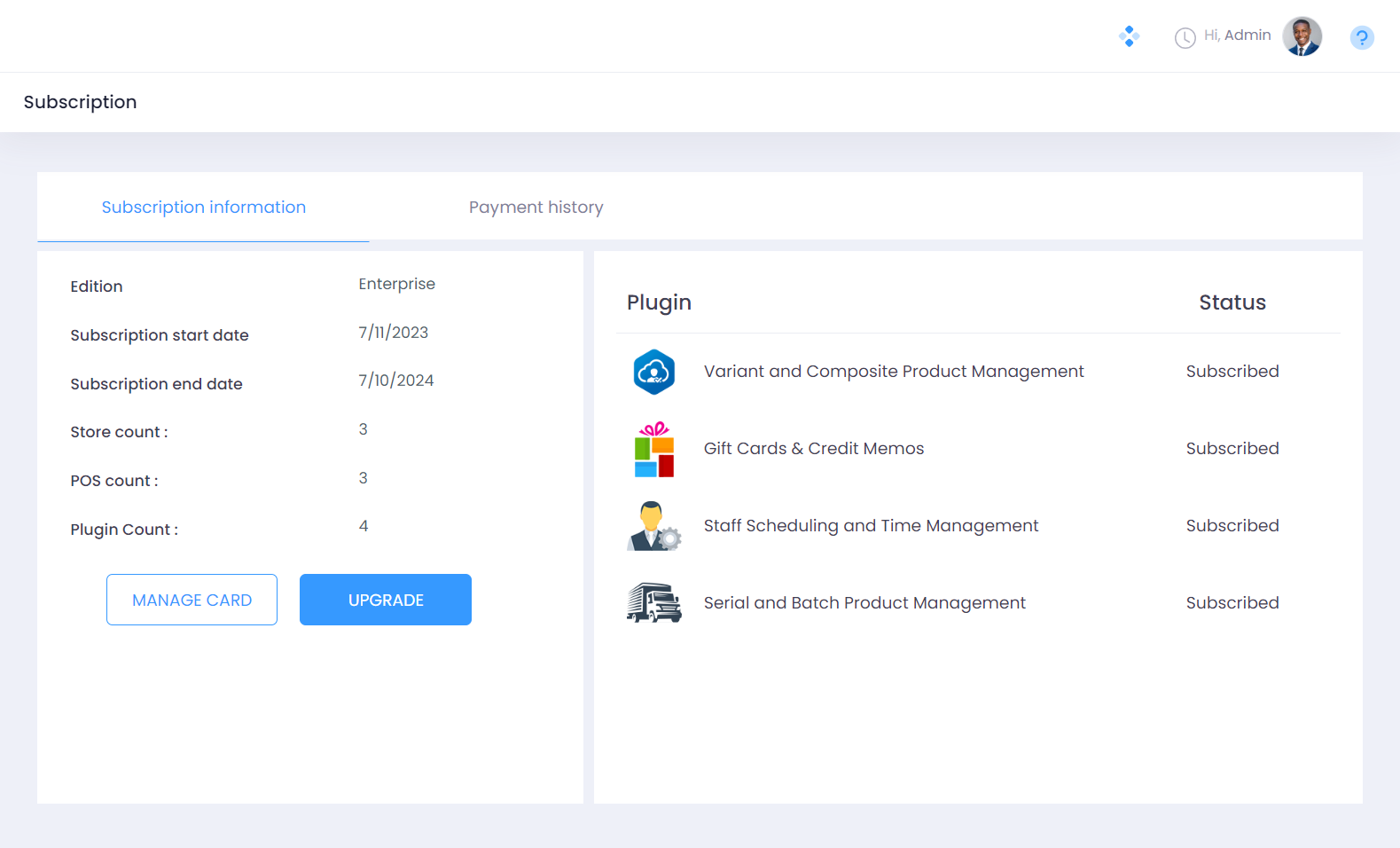Click Variant and Composite Product Management name
This screenshot has height=848, width=1400.
coord(893,372)
